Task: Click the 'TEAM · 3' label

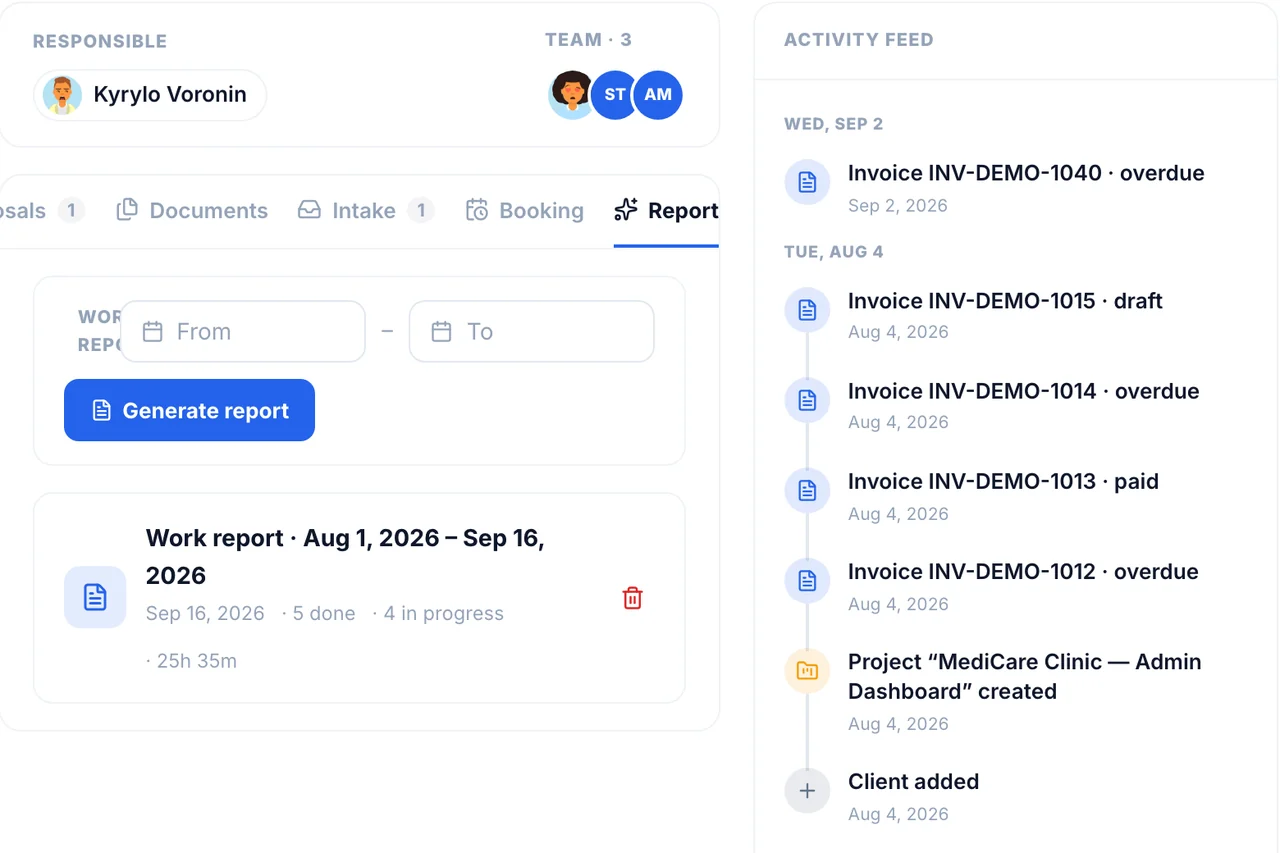Action: [x=588, y=40]
